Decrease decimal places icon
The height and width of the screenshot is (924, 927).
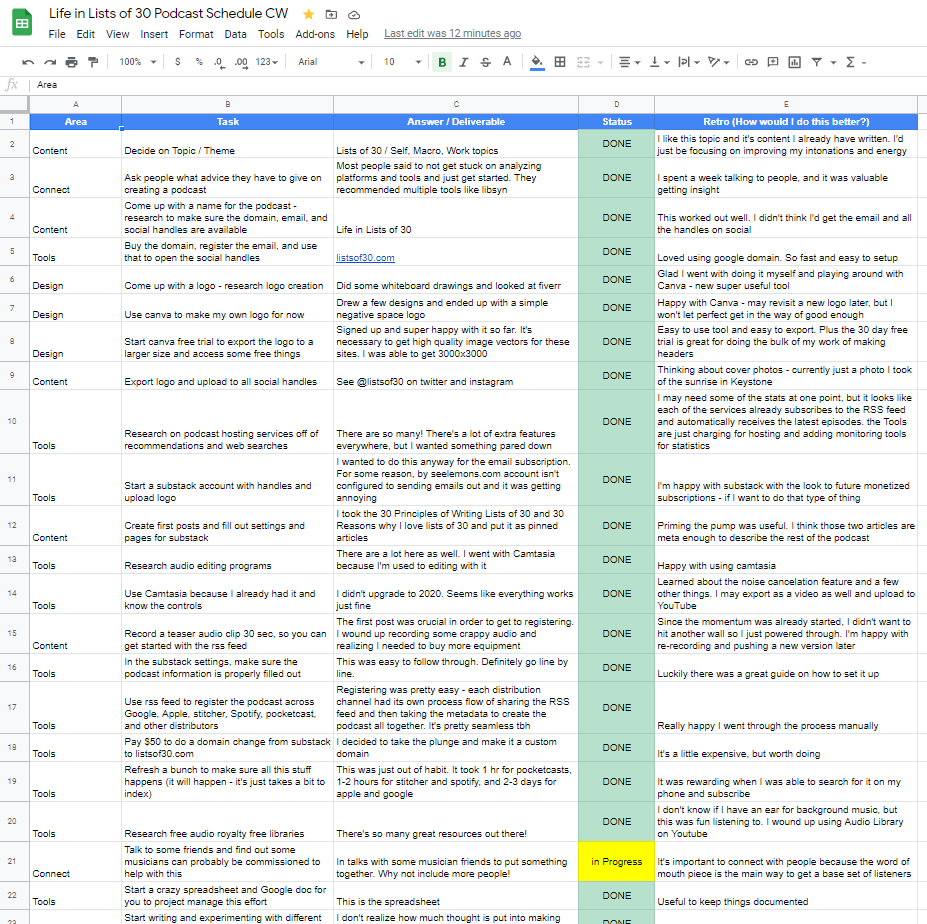[x=219, y=62]
